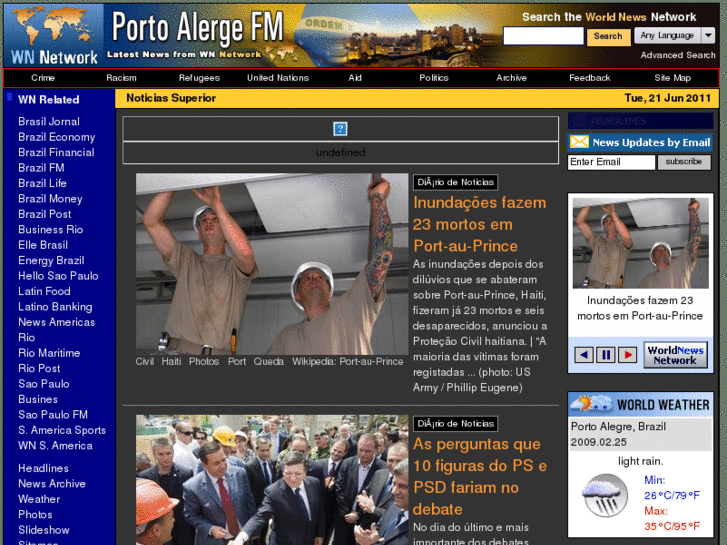Open the Business Rio link
727x545 pixels.
pos(51,229)
